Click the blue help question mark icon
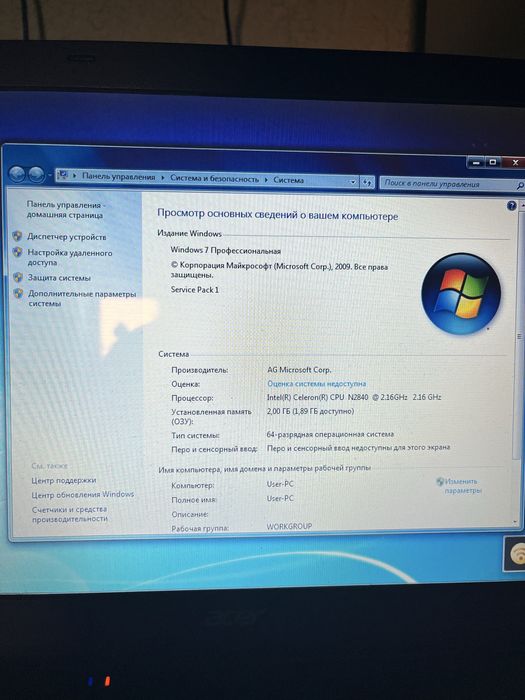Screen dimensions: 525x700 click(x=512, y=206)
